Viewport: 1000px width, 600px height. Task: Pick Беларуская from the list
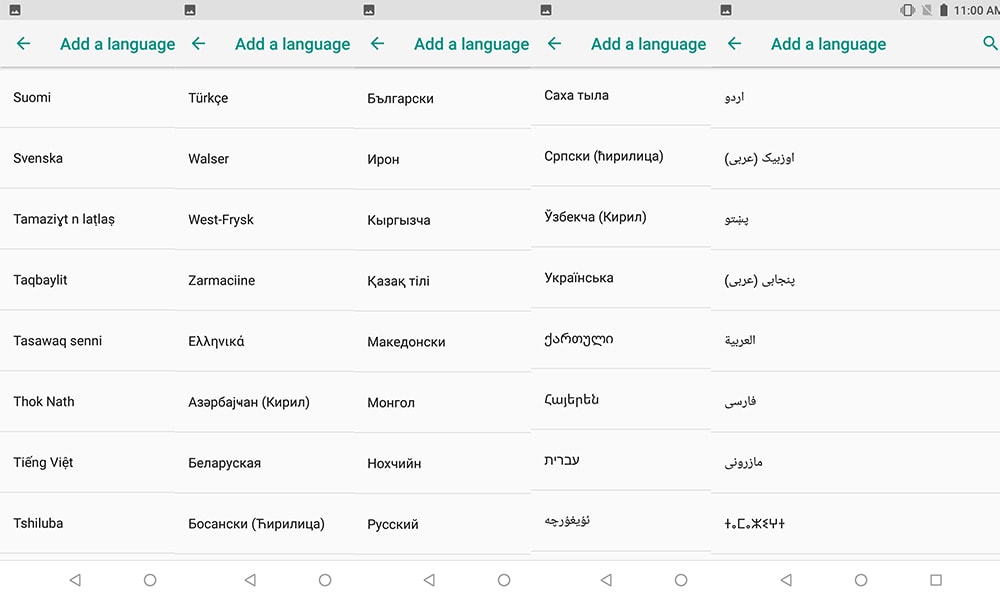265,463
